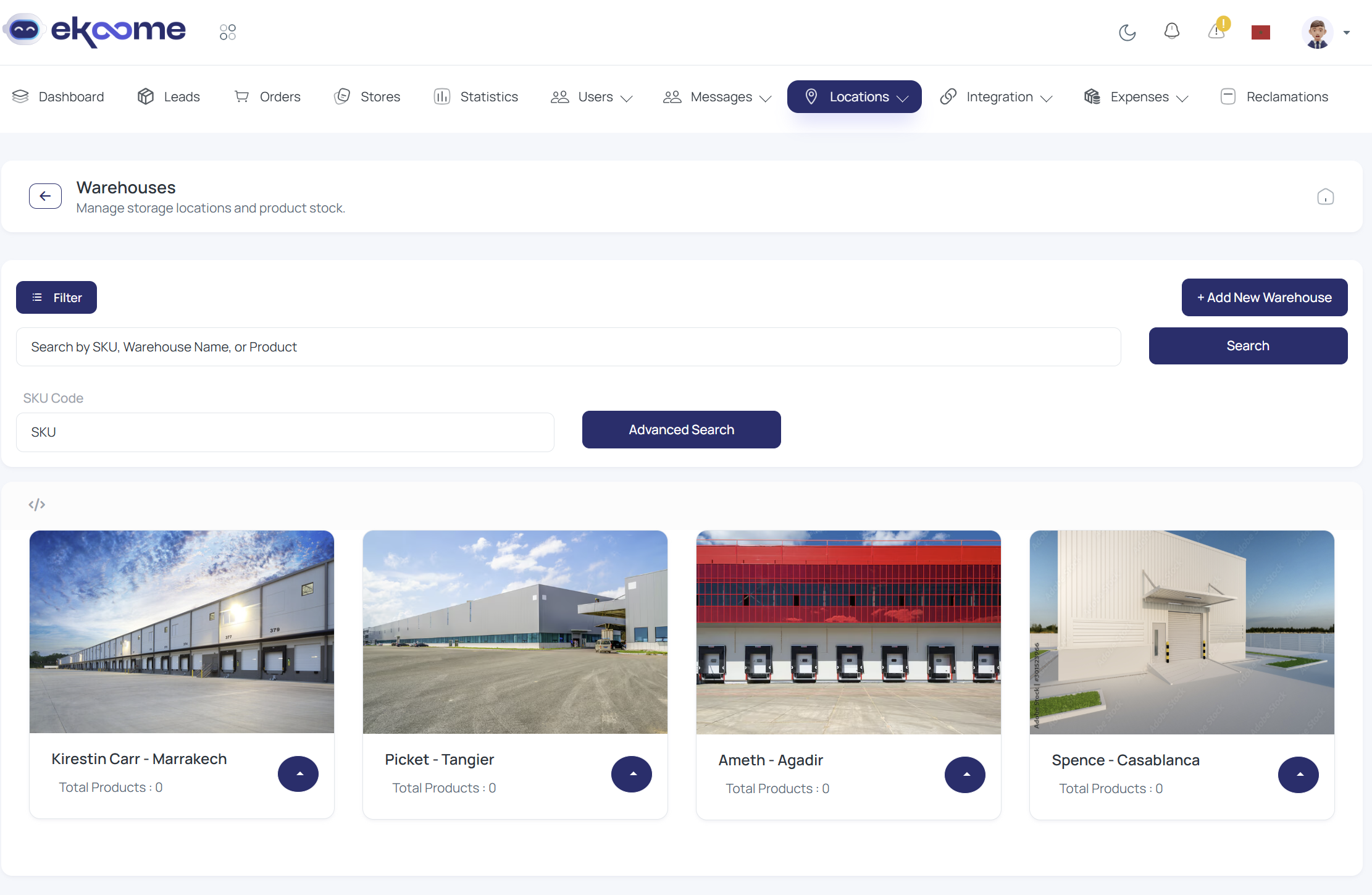Open the notifications bell

1171,31
